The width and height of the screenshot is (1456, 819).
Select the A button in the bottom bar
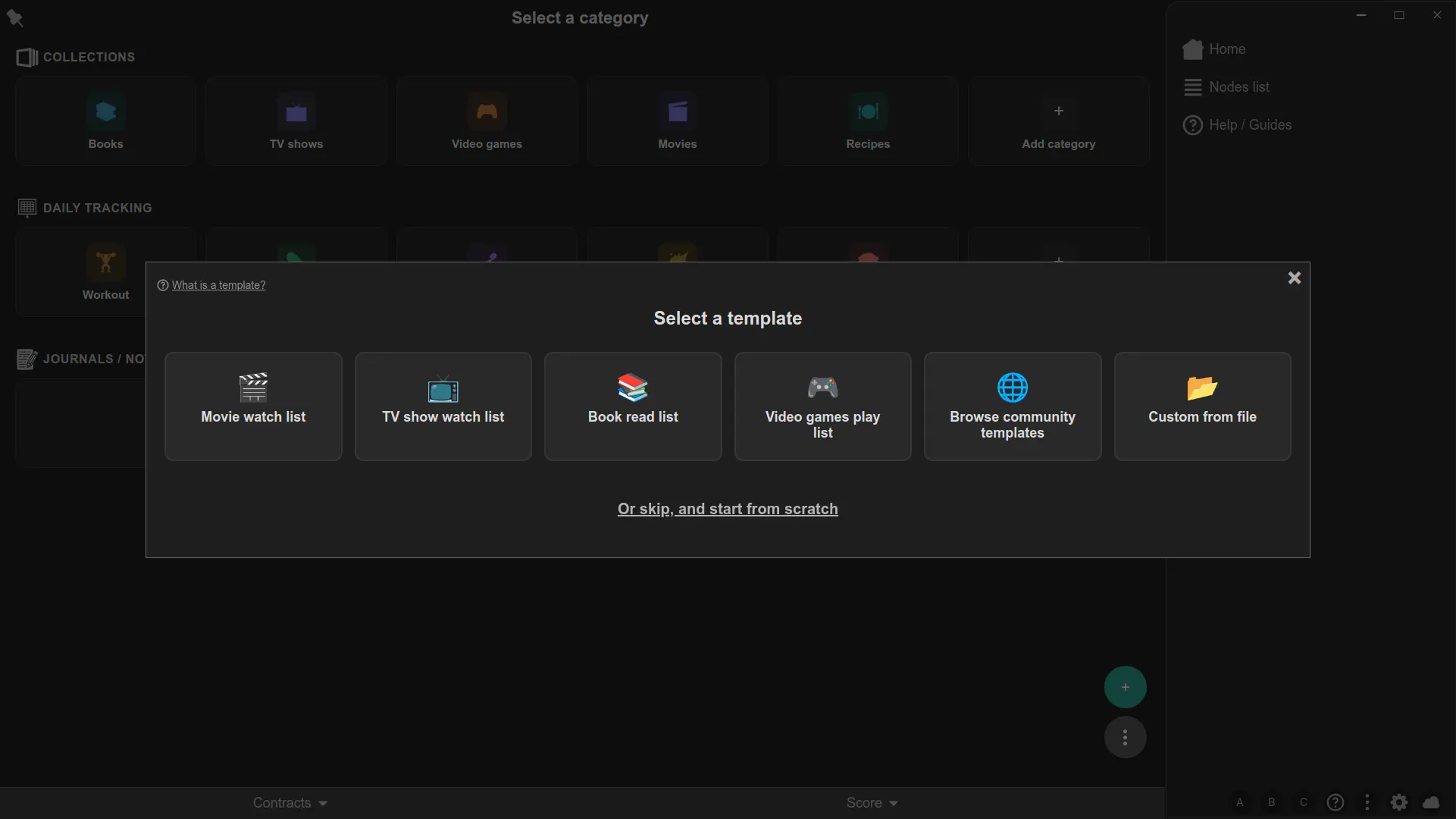1240,802
